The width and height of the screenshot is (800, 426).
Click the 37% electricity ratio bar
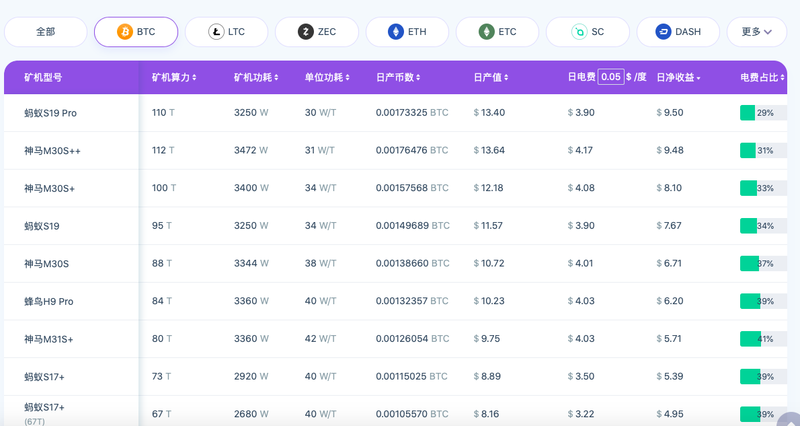pos(763,264)
